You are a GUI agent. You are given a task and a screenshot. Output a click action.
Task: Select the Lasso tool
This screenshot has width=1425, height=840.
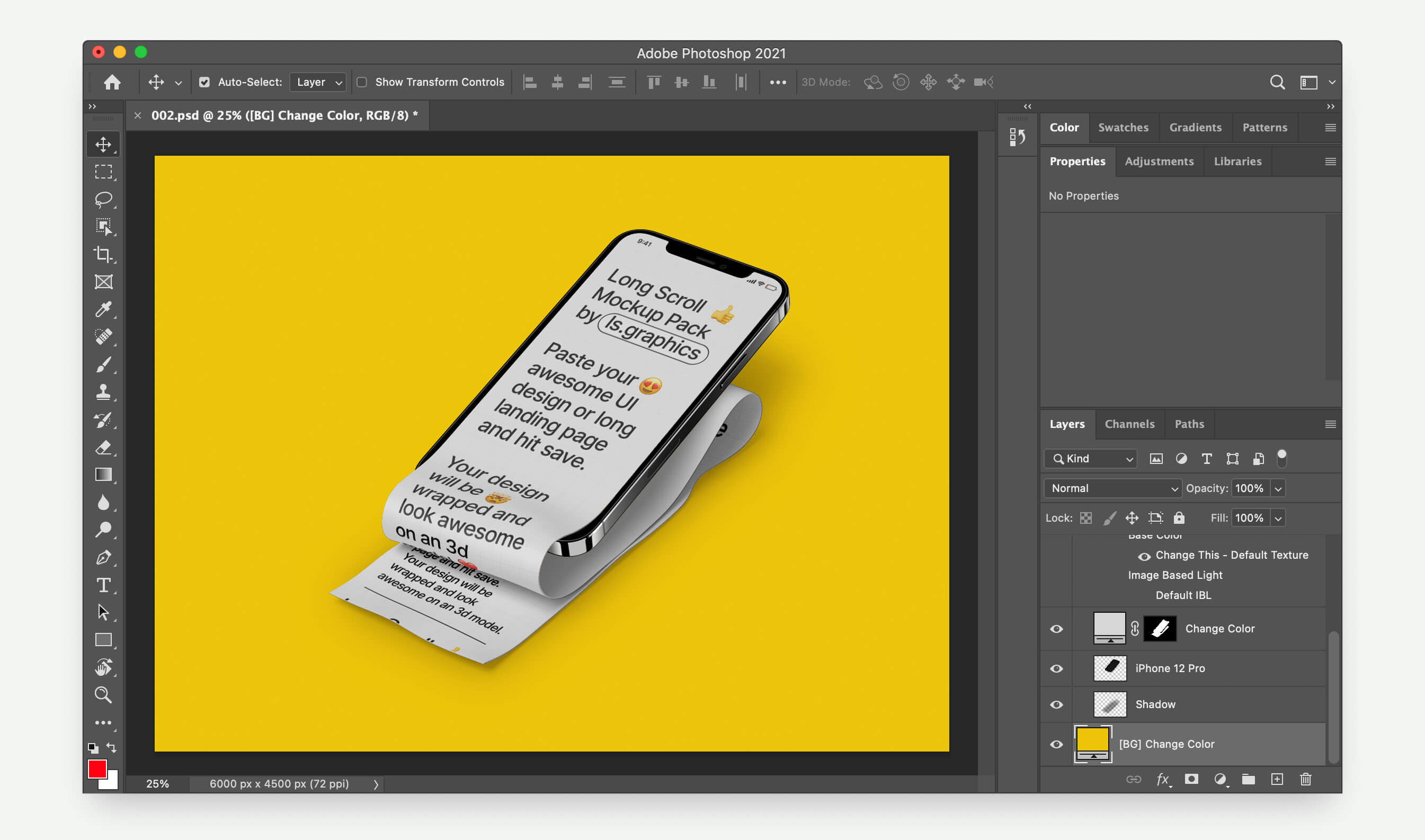[103, 199]
